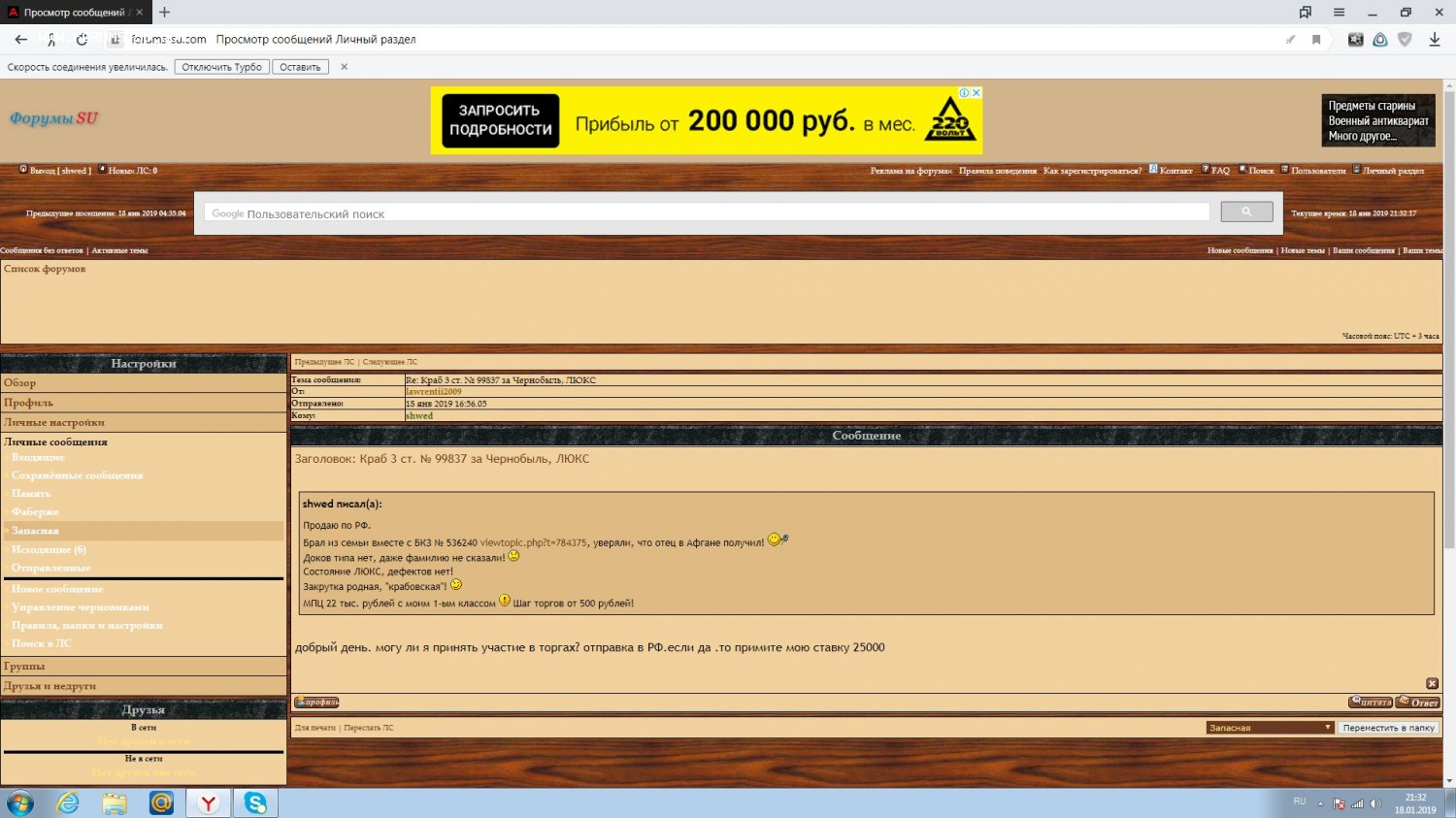The image size is (1456, 818).
Task: Select Исходящие (6) folder in sidebar
Action: 49,549
